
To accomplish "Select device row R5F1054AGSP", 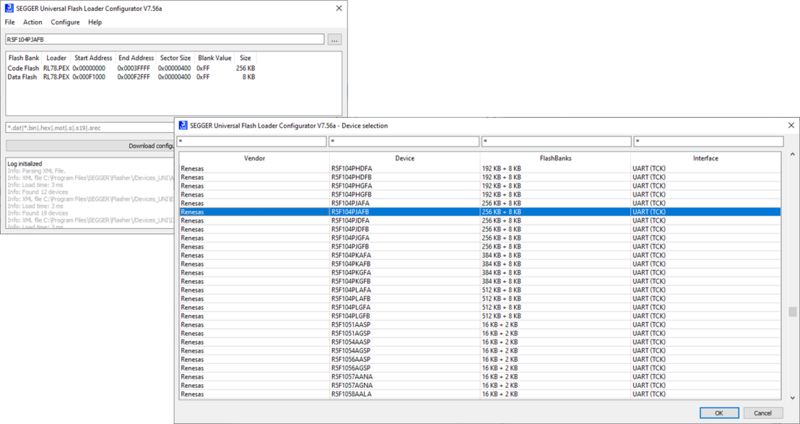I will (x=480, y=351).
